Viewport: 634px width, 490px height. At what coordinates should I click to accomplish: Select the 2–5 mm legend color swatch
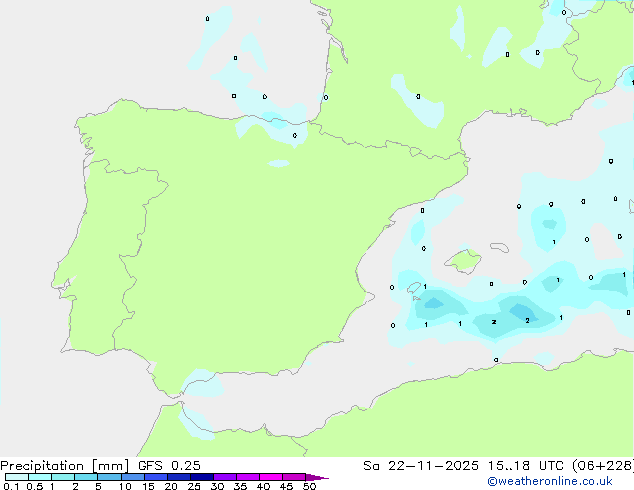[x=86, y=477]
